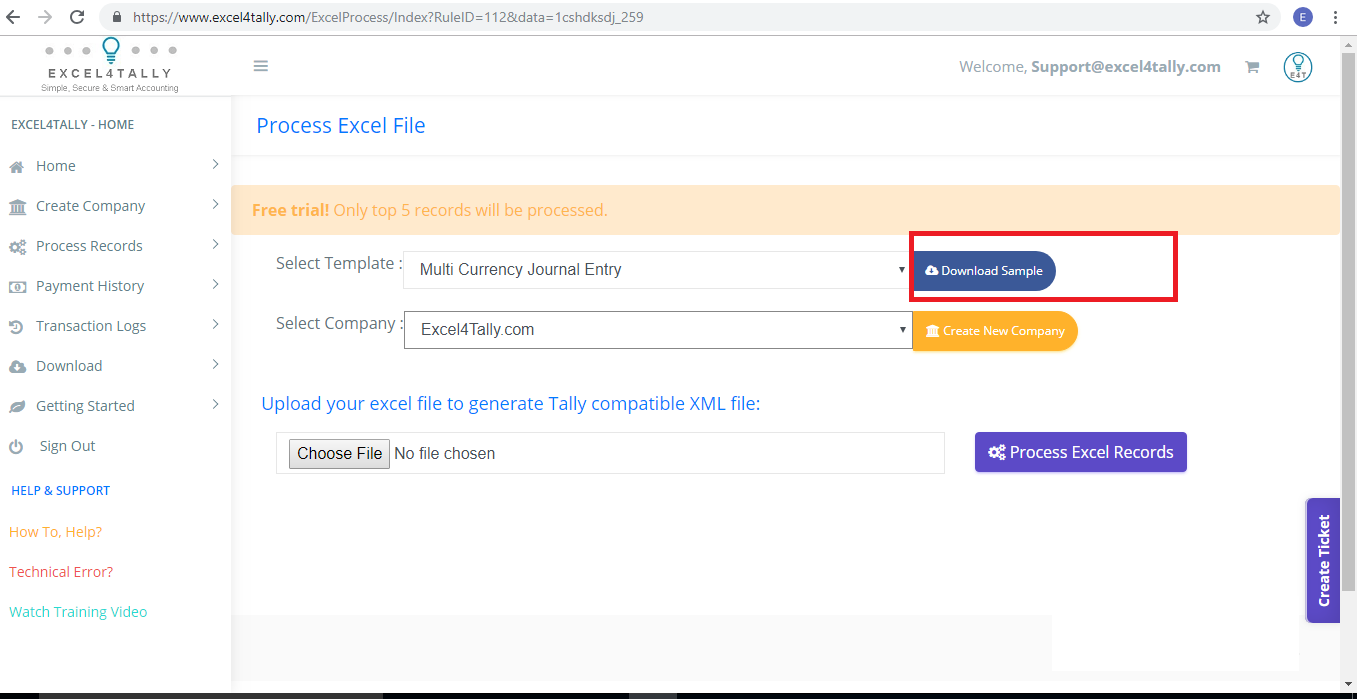Click Sign Out in the sidebar
Screen dimensions: 1357x699
67,446
